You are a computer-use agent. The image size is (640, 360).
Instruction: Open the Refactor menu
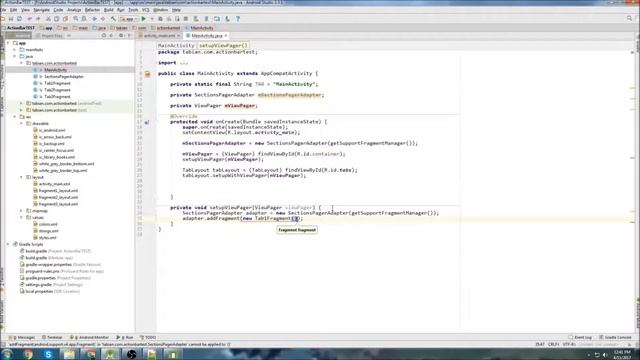[x=92, y=10]
